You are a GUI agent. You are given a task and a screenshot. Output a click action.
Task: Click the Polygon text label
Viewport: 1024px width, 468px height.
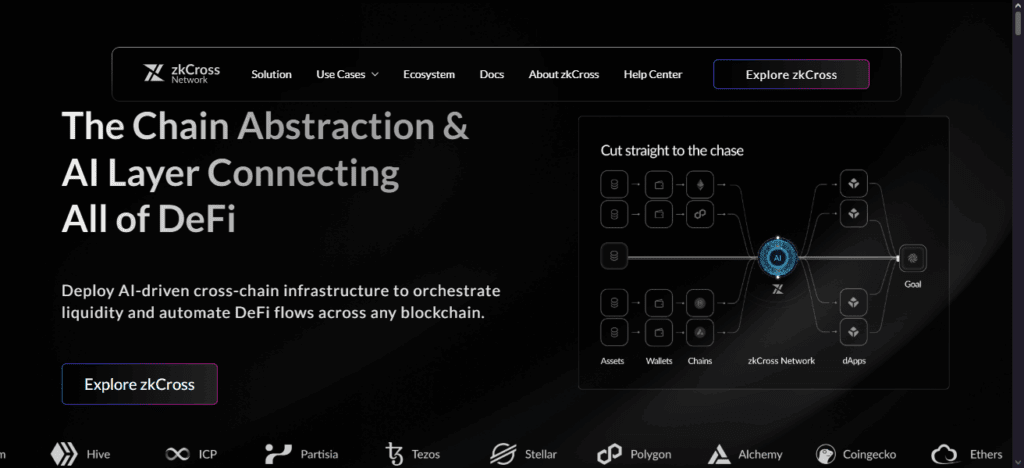click(650, 454)
